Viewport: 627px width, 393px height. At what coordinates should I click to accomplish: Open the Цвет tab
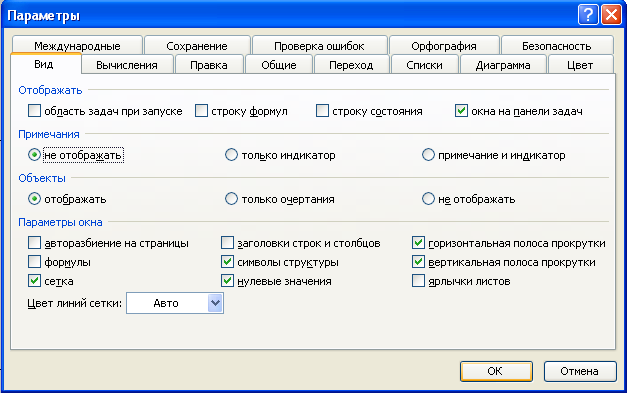pos(580,65)
